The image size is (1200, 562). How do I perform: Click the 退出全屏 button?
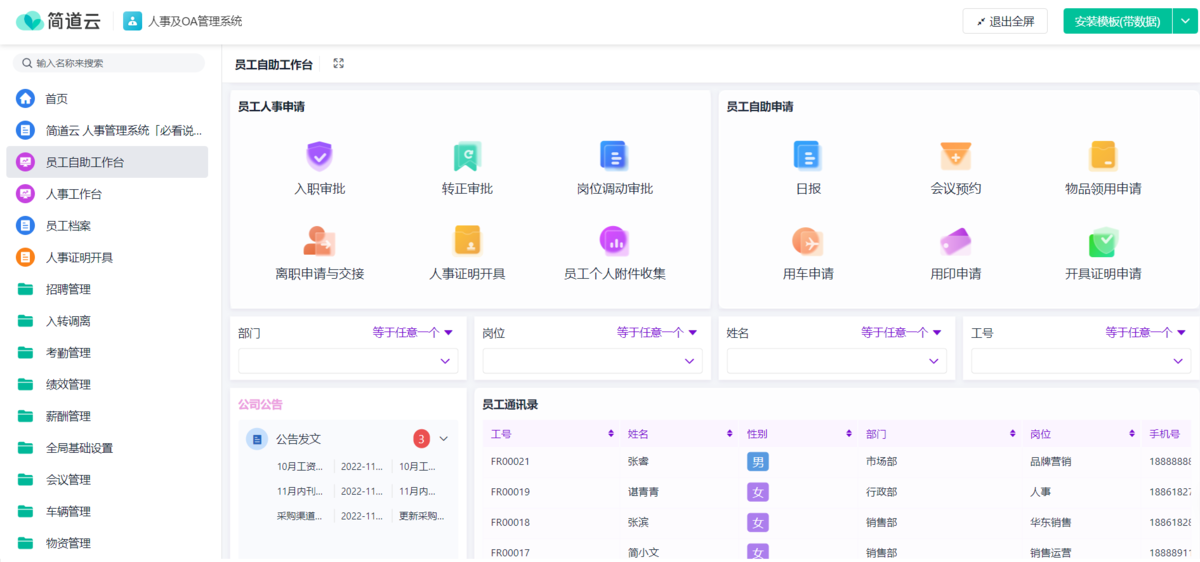1005,21
